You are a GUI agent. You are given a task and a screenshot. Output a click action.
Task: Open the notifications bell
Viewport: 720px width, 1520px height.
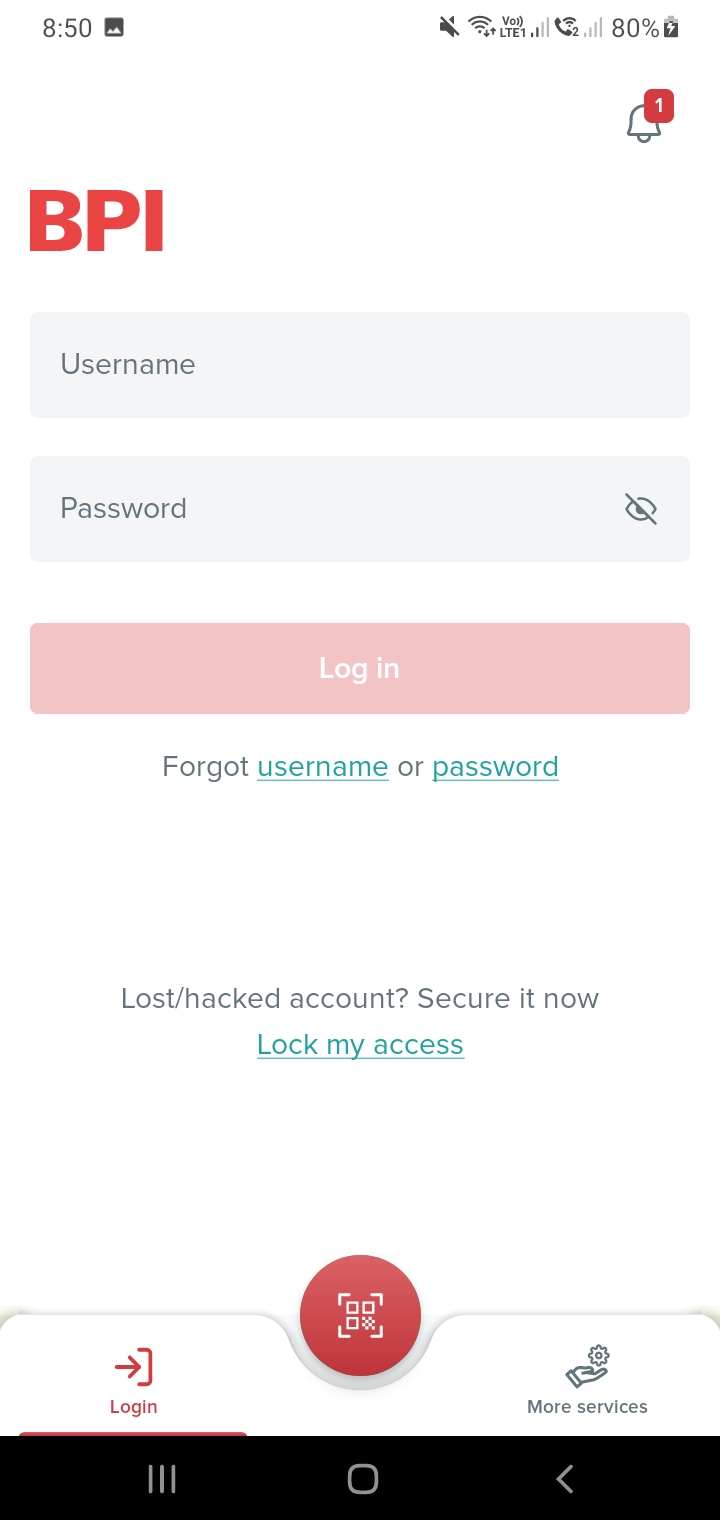(643, 124)
